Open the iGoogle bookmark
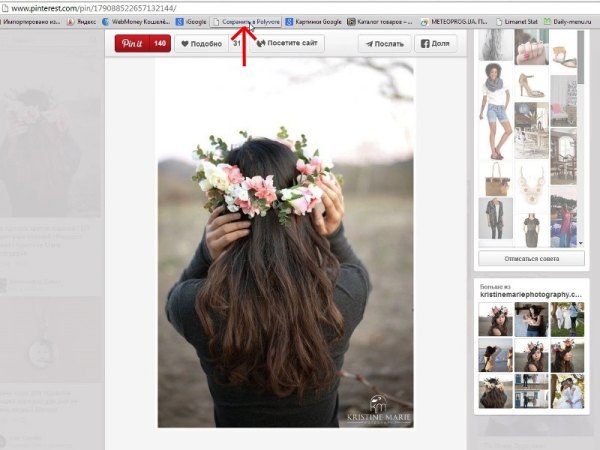600x450 pixels. 191,22
